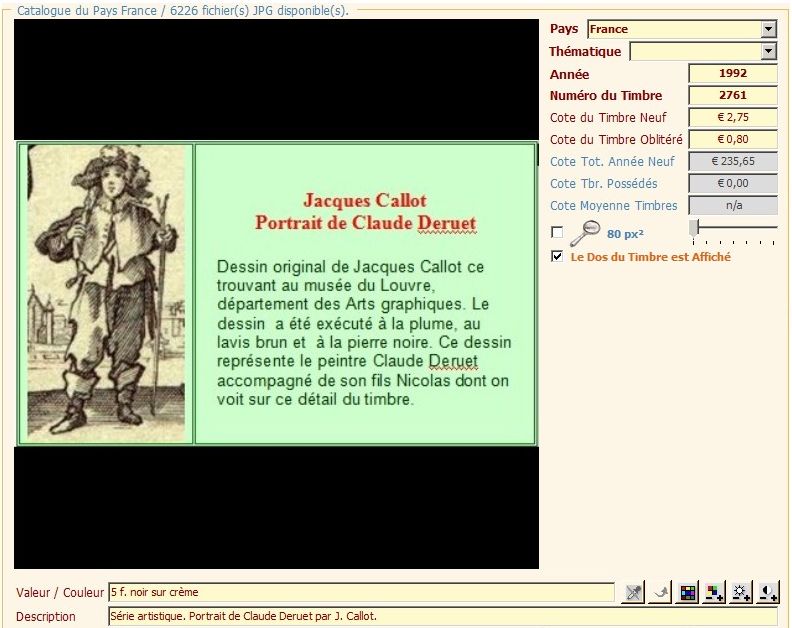Click the brightness sun adjustment icon

[x=741, y=592]
